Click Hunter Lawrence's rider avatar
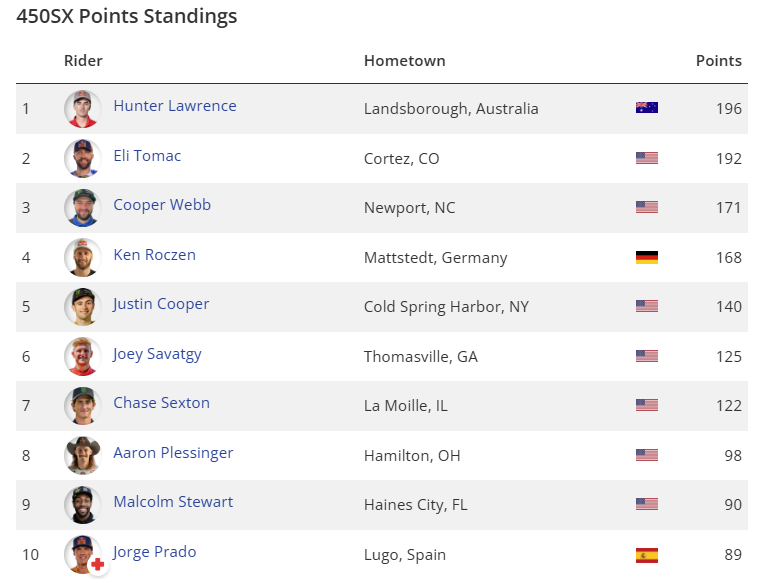 [82, 109]
